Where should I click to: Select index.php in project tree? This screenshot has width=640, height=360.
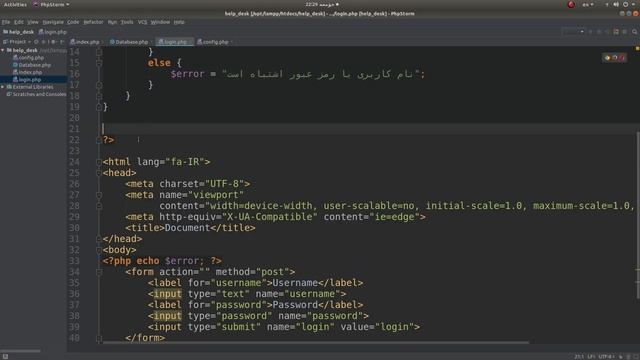[27, 72]
